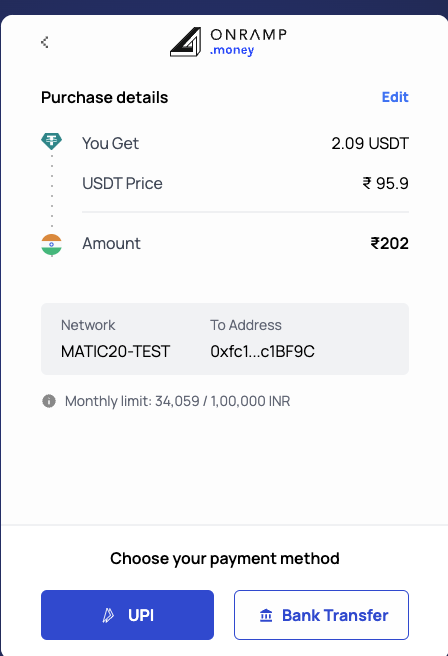Image resolution: width=448 pixels, height=656 pixels.
Task: Go back using the left chevron arrow
Action: click(x=45, y=42)
